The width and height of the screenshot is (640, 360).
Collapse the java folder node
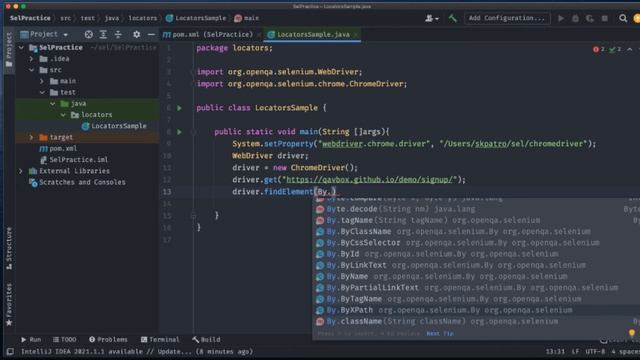tap(53, 104)
